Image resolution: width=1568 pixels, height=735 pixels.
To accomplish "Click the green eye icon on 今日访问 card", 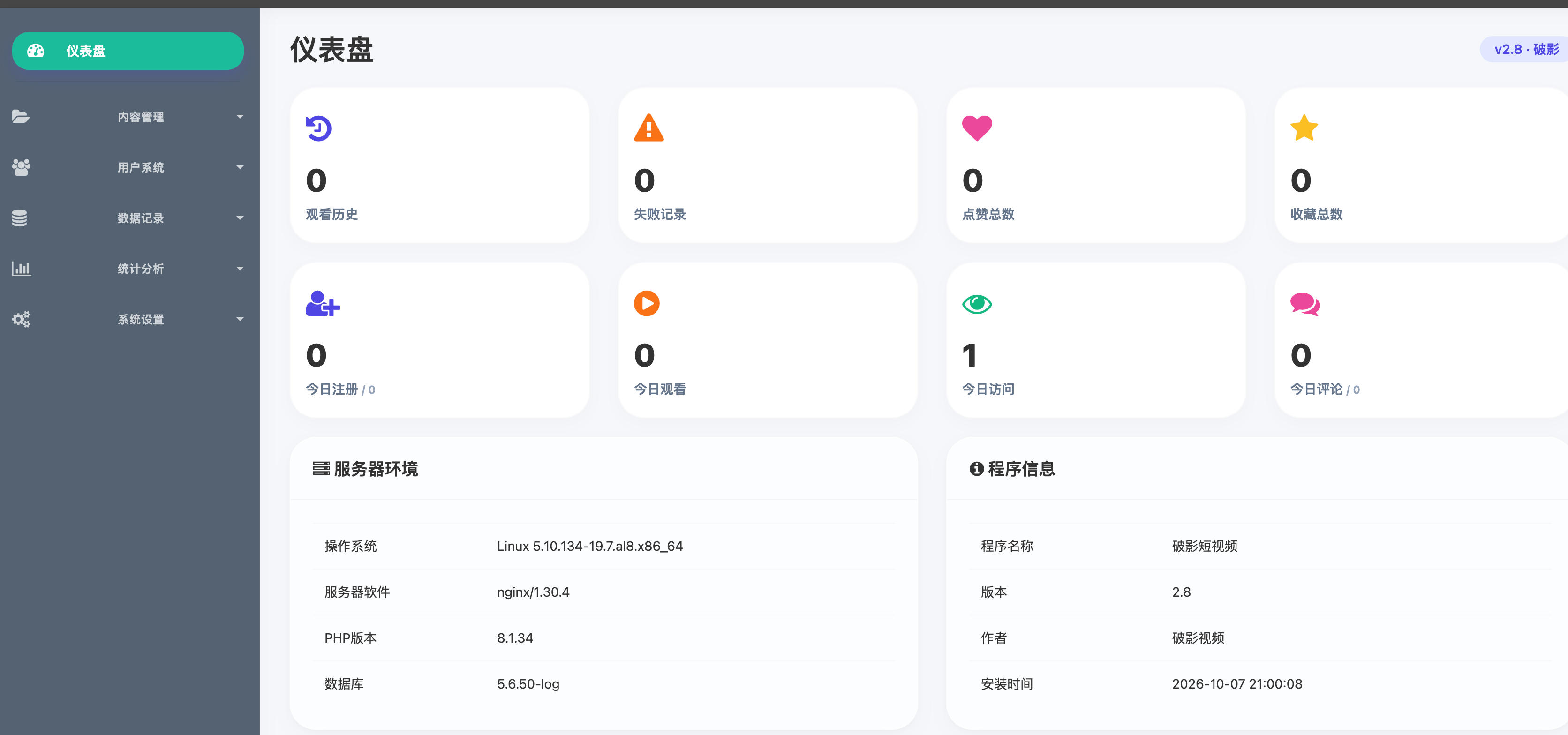I will pos(977,304).
